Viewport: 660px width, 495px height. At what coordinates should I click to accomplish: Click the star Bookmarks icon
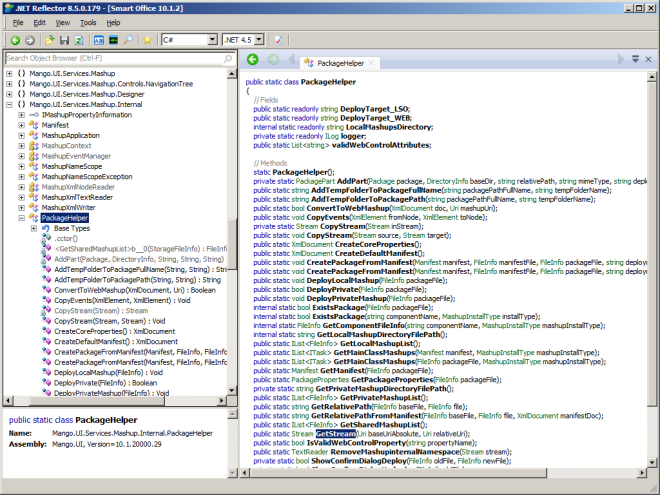click(148, 40)
